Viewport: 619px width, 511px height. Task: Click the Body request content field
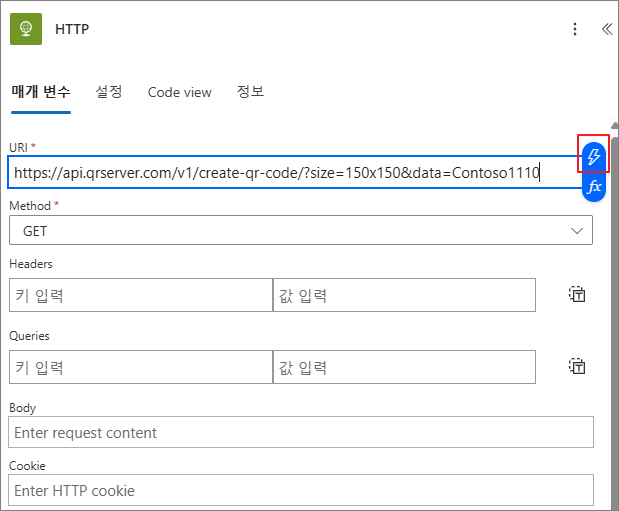tap(301, 432)
